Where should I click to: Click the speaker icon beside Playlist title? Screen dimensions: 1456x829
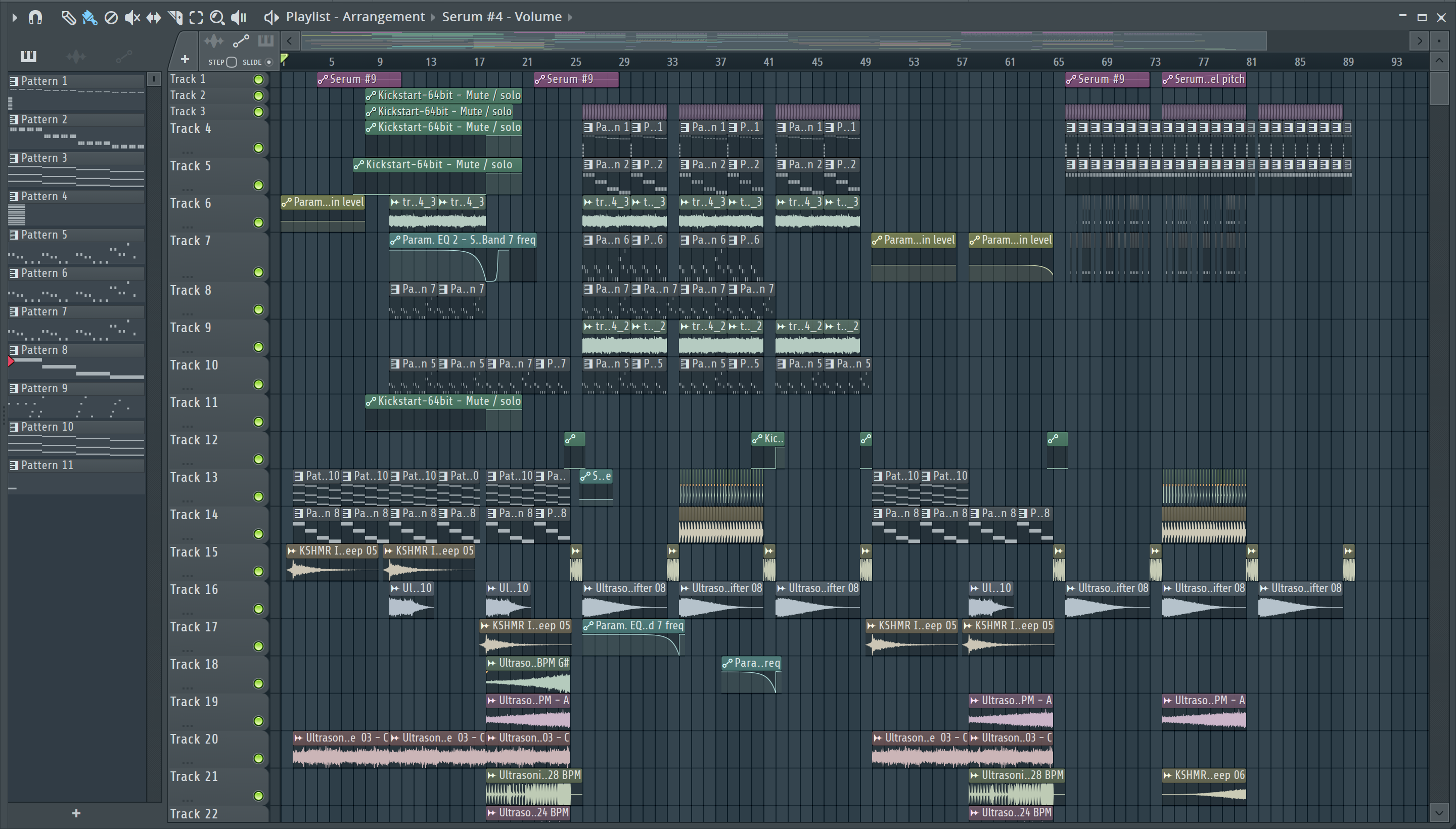271,18
